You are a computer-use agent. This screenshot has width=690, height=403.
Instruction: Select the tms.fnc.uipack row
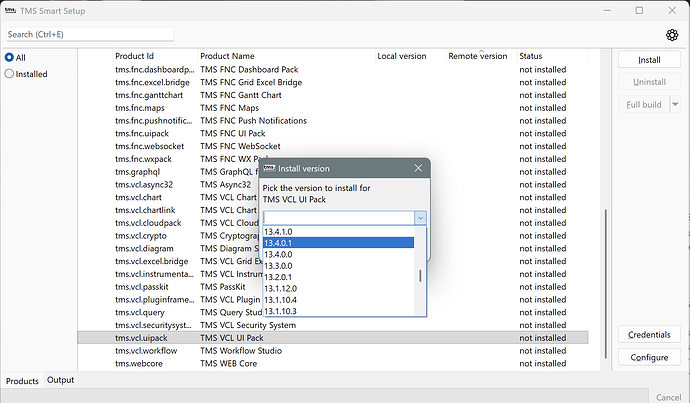coord(333,133)
